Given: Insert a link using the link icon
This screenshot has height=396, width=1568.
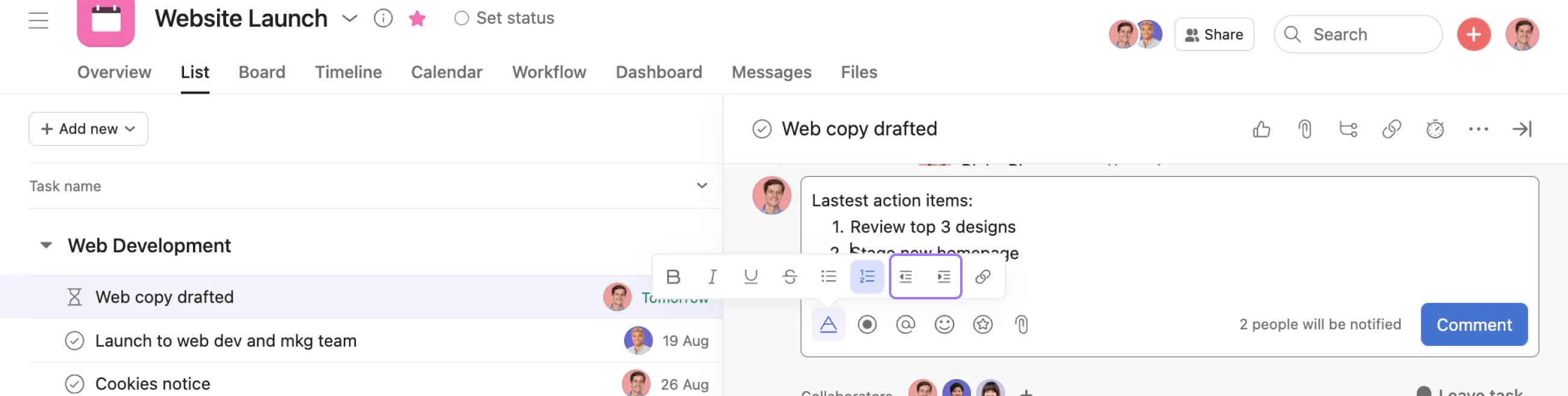Looking at the screenshot, I should point(982,277).
